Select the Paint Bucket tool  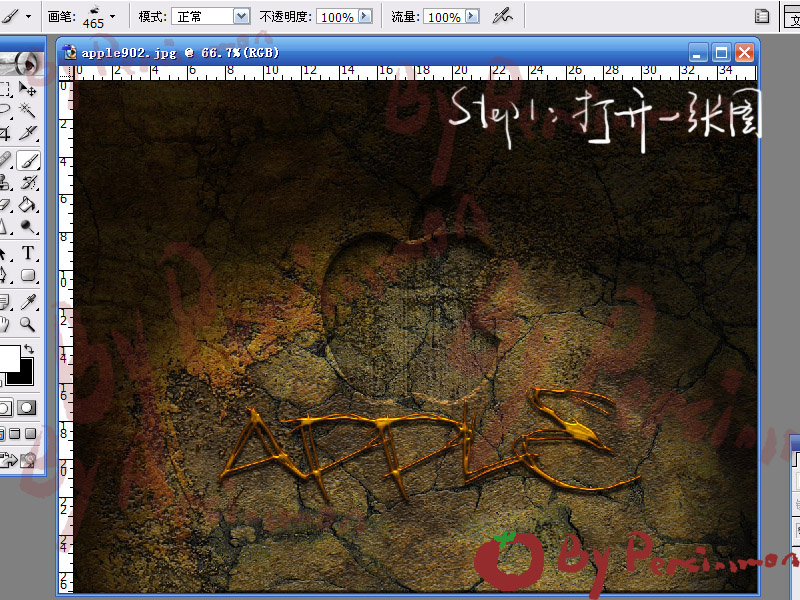(x=28, y=205)
